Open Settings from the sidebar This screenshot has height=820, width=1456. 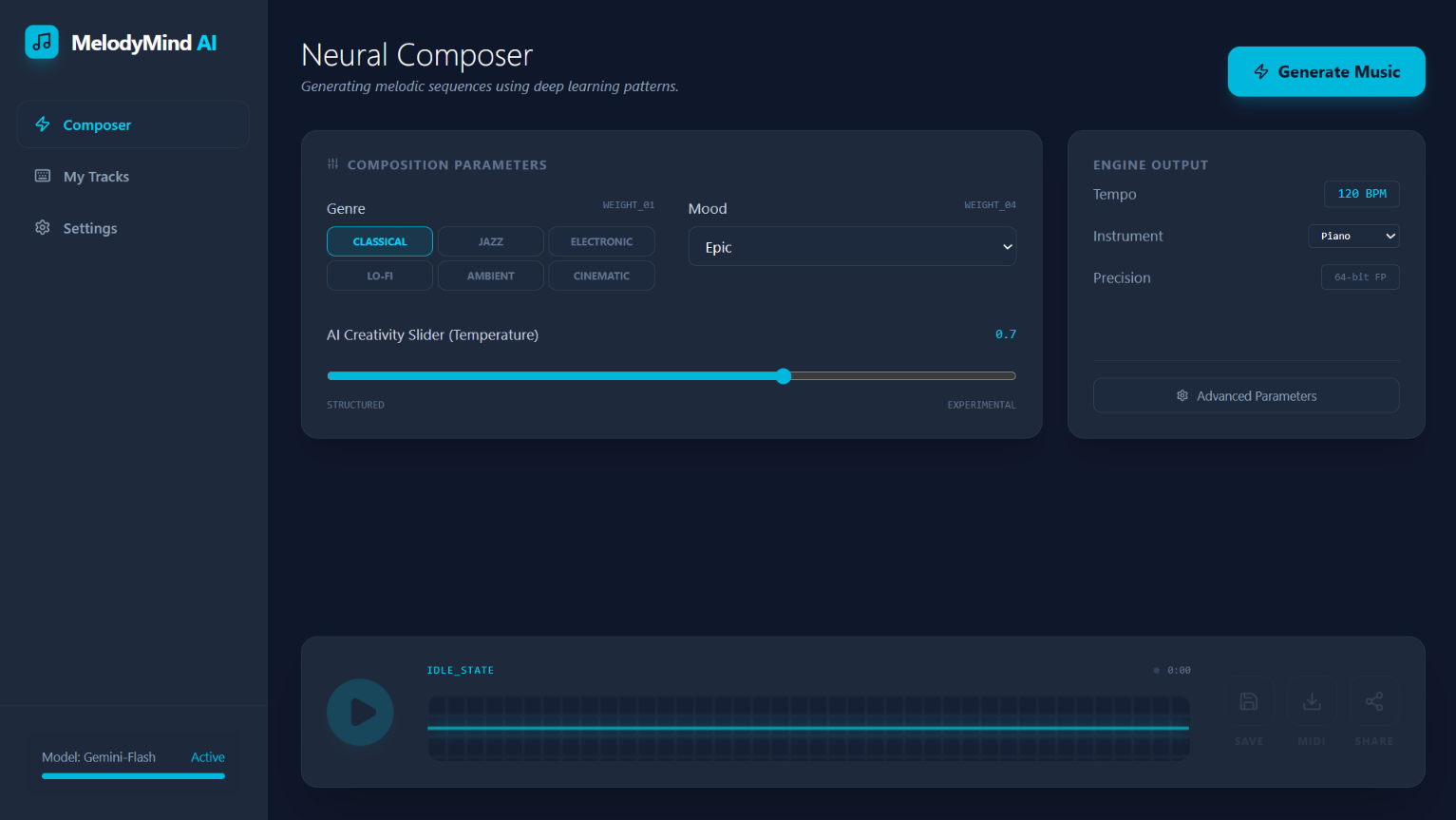pos(133,228)
